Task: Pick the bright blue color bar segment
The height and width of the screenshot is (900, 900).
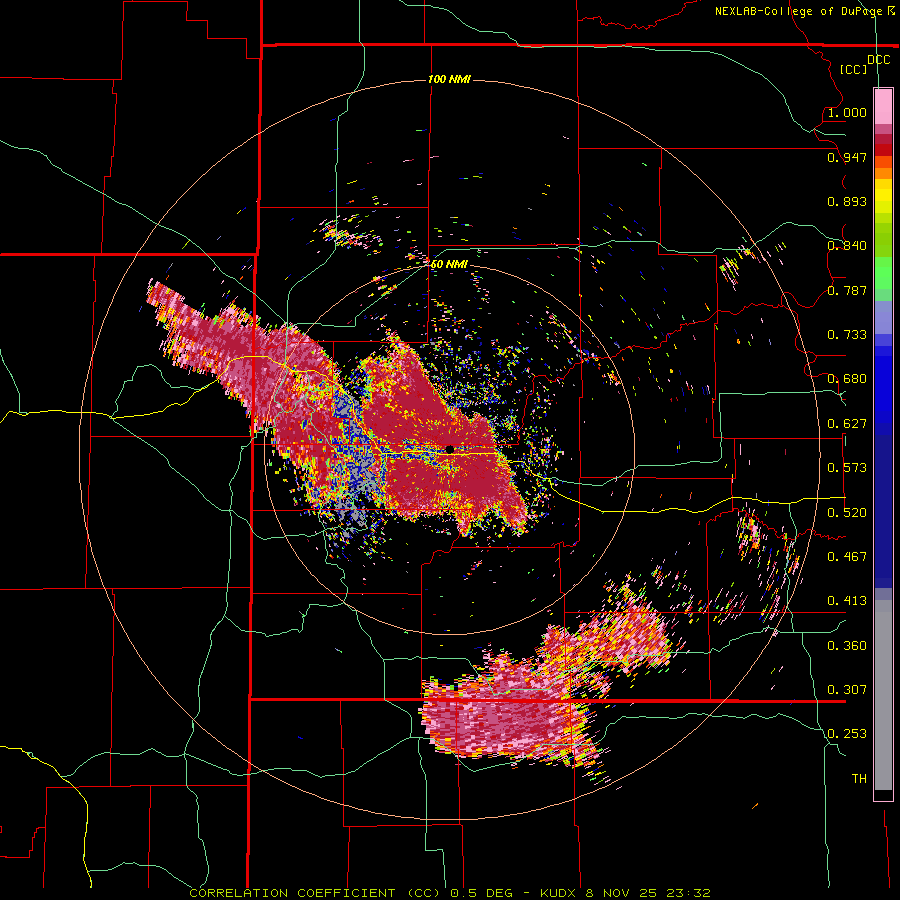Action: click(x=883, y=390)
